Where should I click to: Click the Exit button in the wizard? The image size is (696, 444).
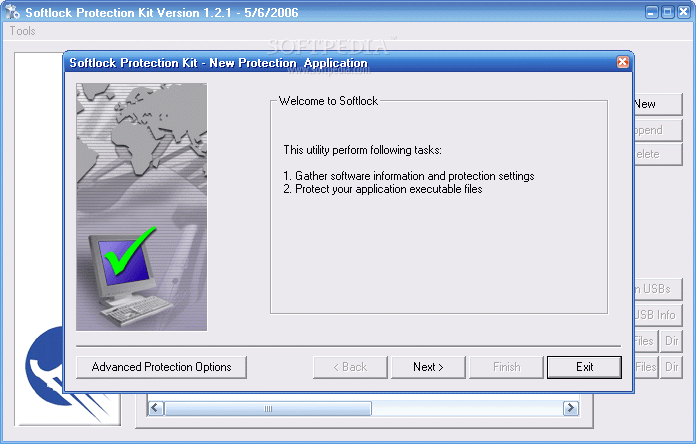point(584,367)
